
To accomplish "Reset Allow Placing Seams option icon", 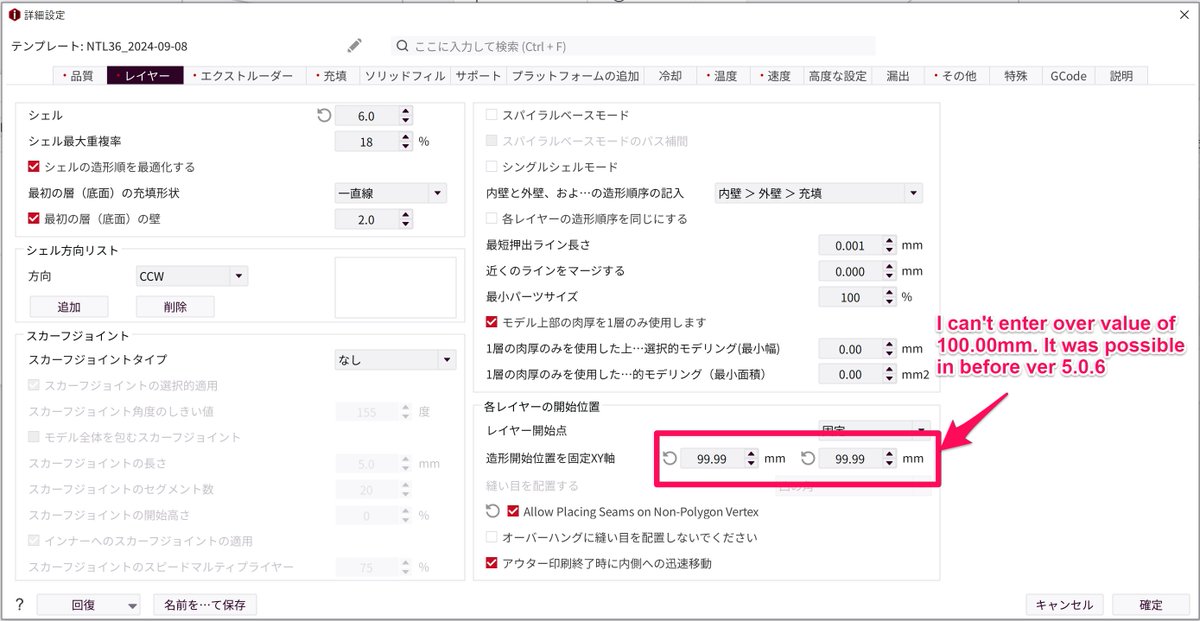I will click(x=493, y=511).
